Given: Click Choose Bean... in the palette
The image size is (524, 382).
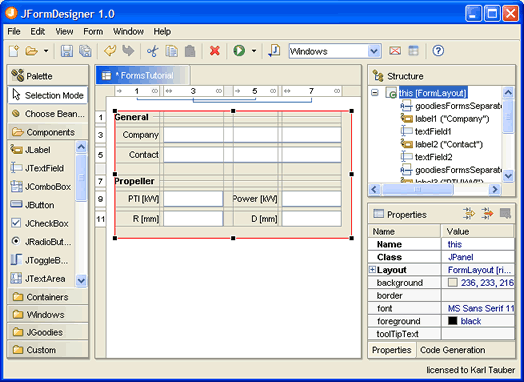Looking at the screenshot, I should pos(48,114).
